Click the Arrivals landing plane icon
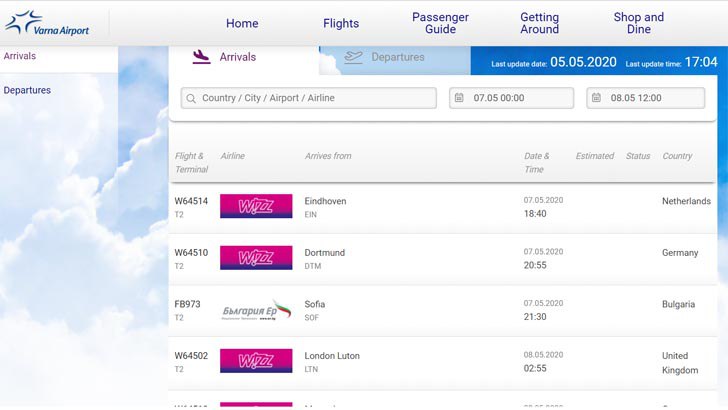The height and width of the screenshot is (410, 728). 201,57
